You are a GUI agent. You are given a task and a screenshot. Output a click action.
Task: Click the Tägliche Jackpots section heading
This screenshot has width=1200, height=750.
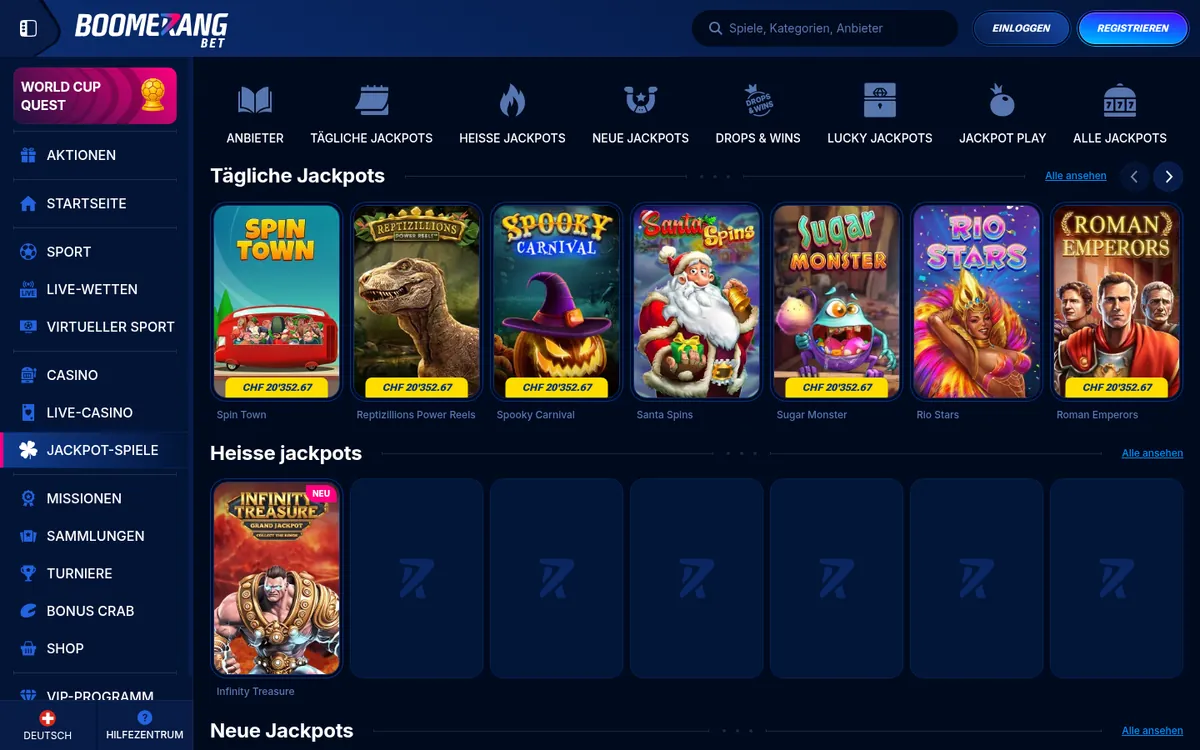pos(297,176)
